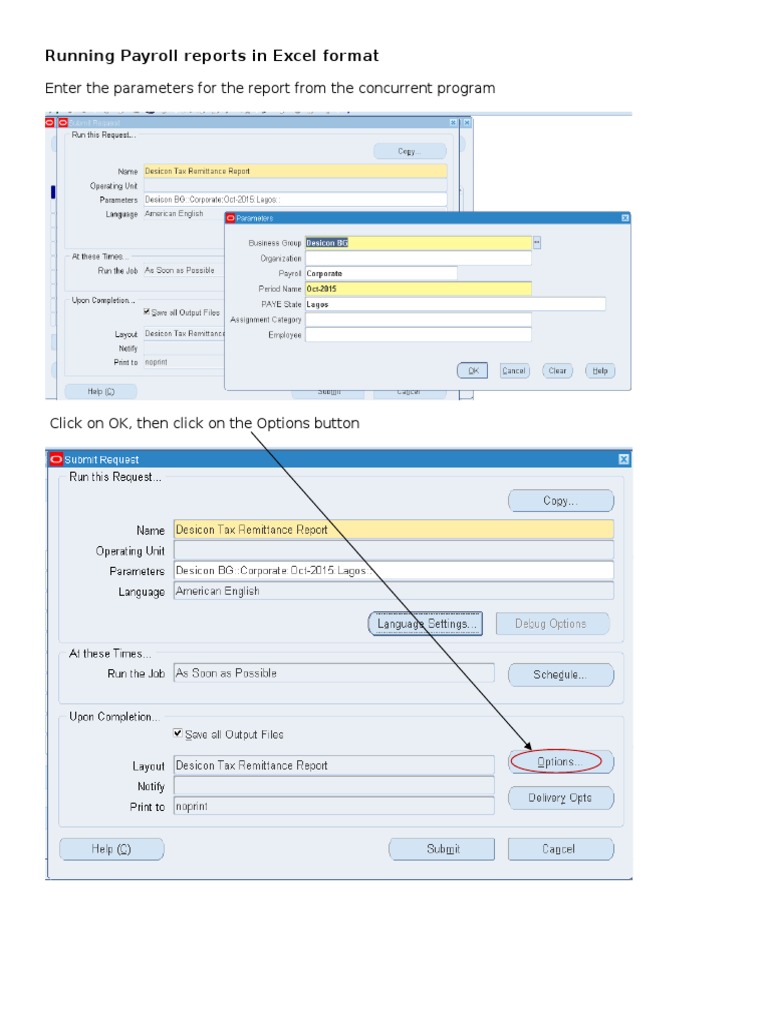Click the Oracle icon in the large Submit Request title bar
The width and height of the screenshot is (768, 1024).
[56, 459]
